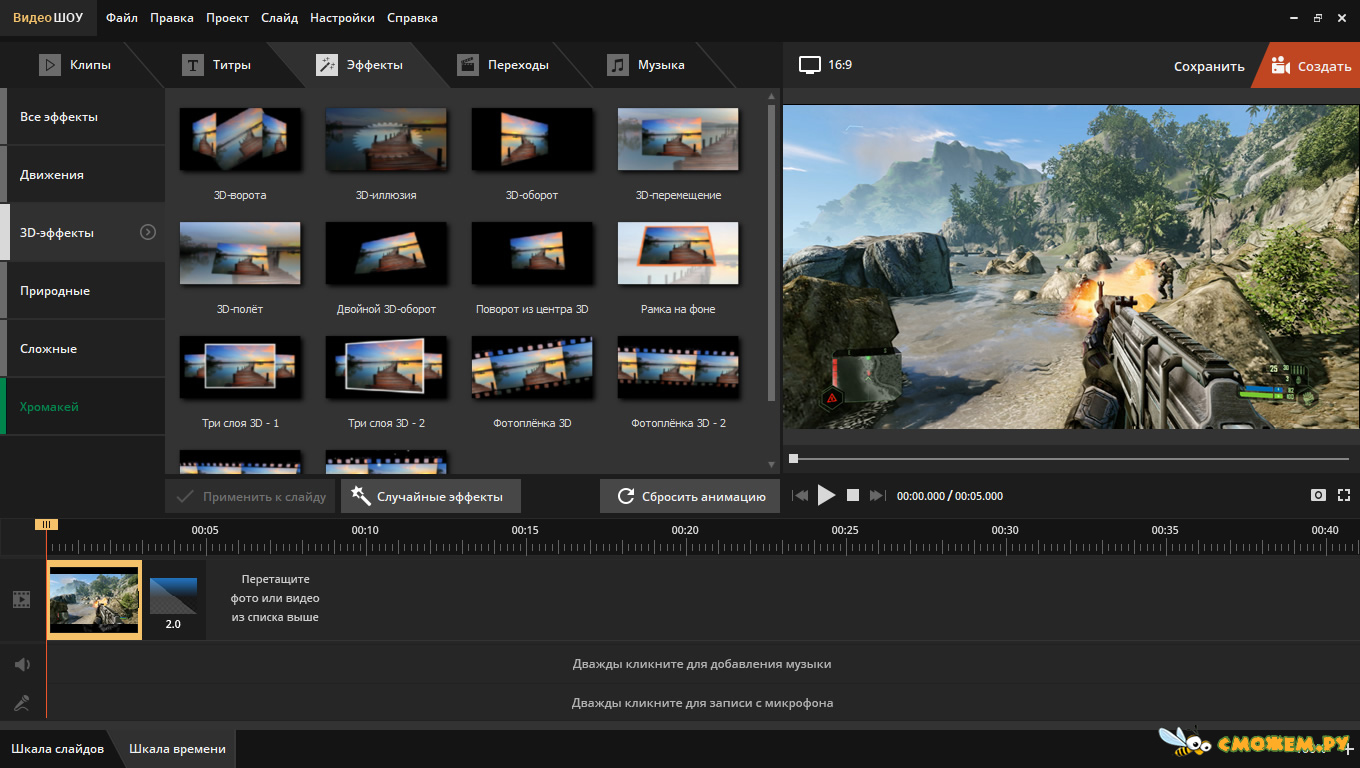Select the Все эффекты category
Viewport: 1360px width, 768px height.
click(x=82, y=117)
